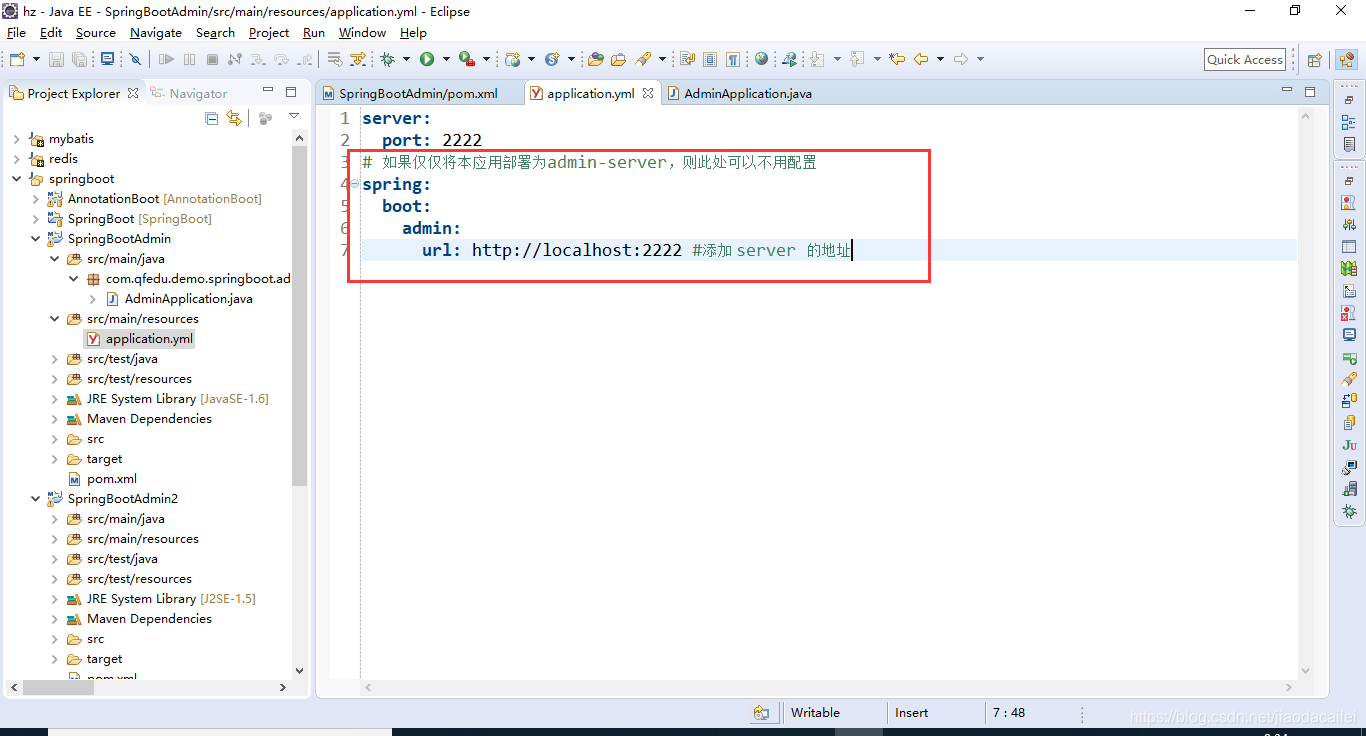
Task: Expand the AnnotationBoot project node
Action: [36, 199]
